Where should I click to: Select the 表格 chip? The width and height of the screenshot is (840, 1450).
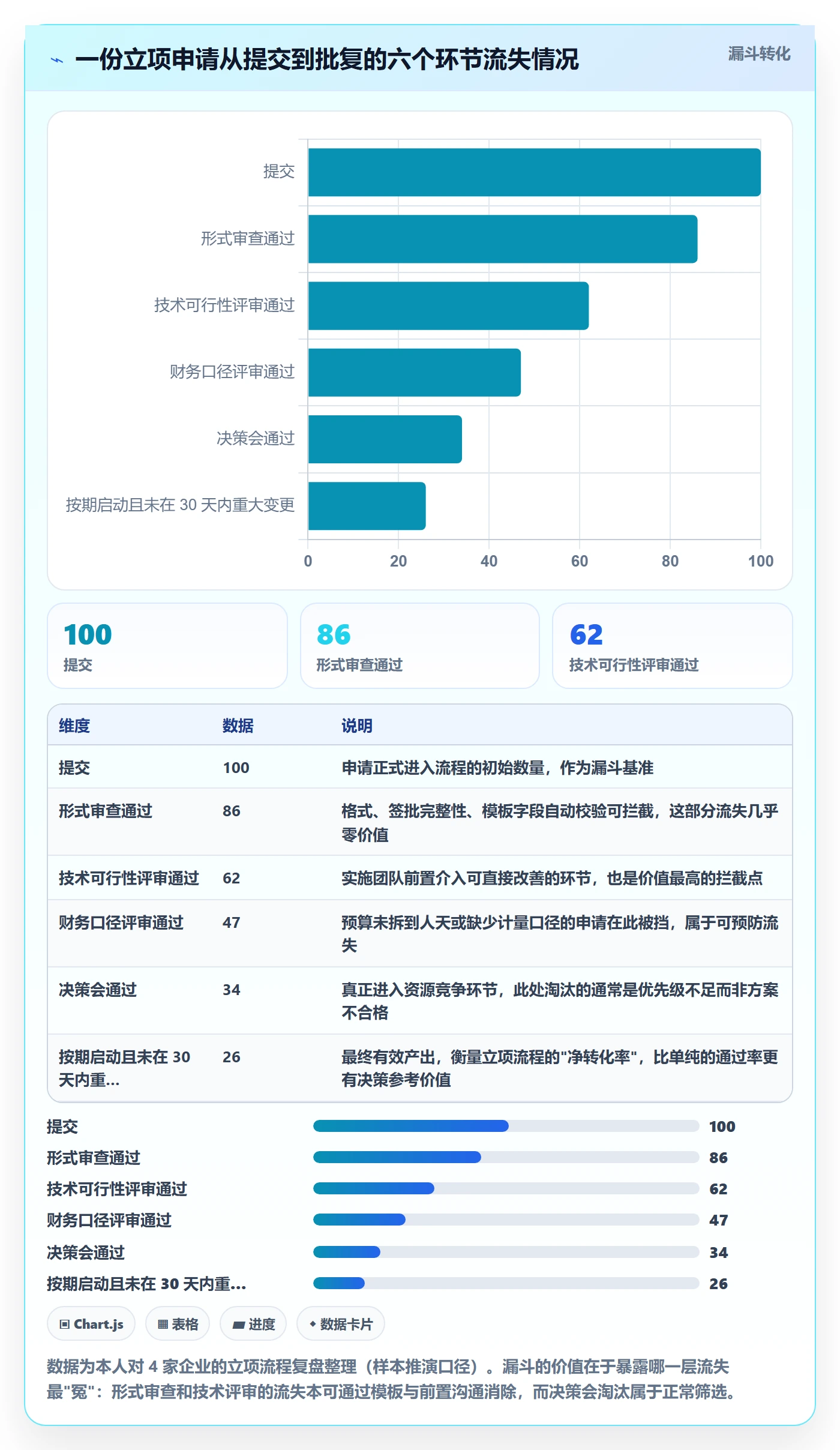coord(178,1324)
